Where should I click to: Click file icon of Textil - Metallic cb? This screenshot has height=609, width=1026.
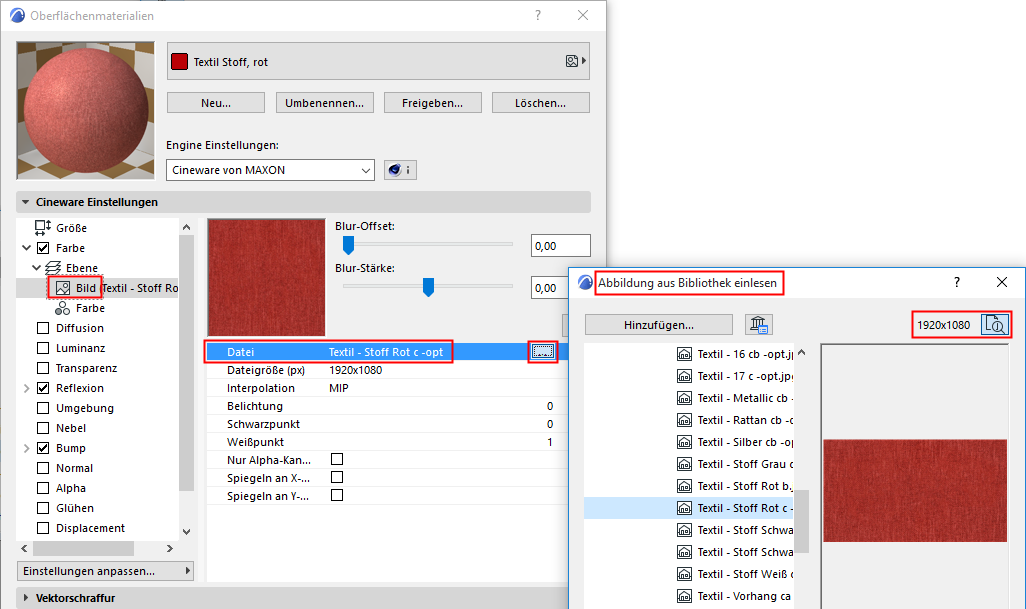click(684, 398)
